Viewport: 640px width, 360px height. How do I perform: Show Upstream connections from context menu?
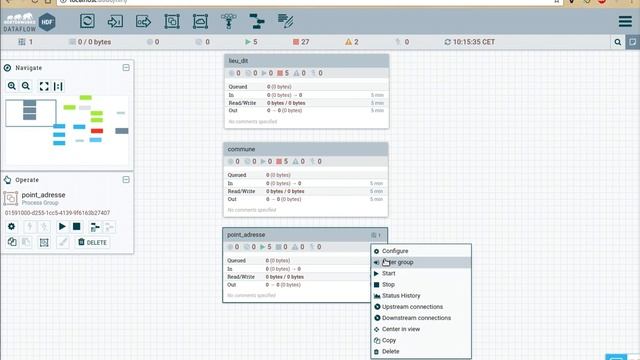tap(421, 307)
